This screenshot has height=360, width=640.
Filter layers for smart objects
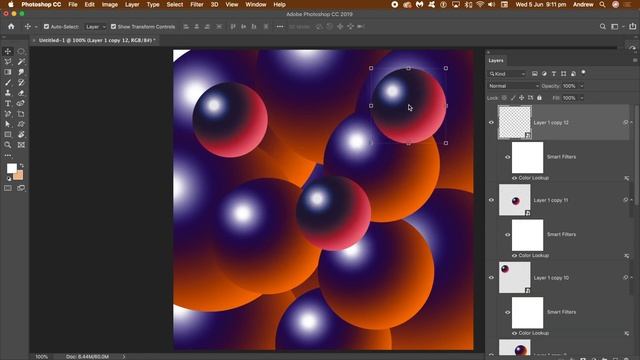[x=573, y=73]
